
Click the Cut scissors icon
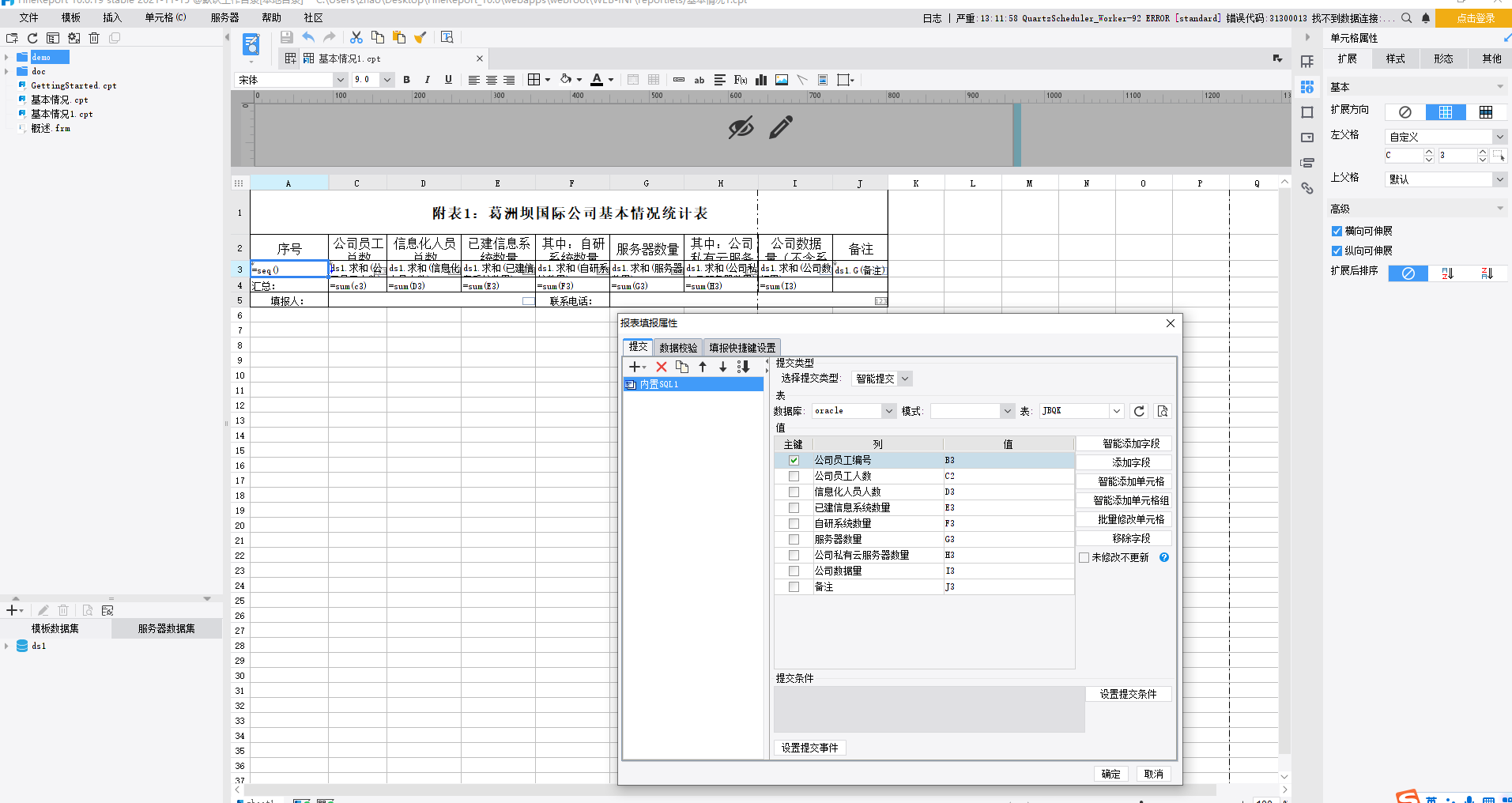[356, 37]
